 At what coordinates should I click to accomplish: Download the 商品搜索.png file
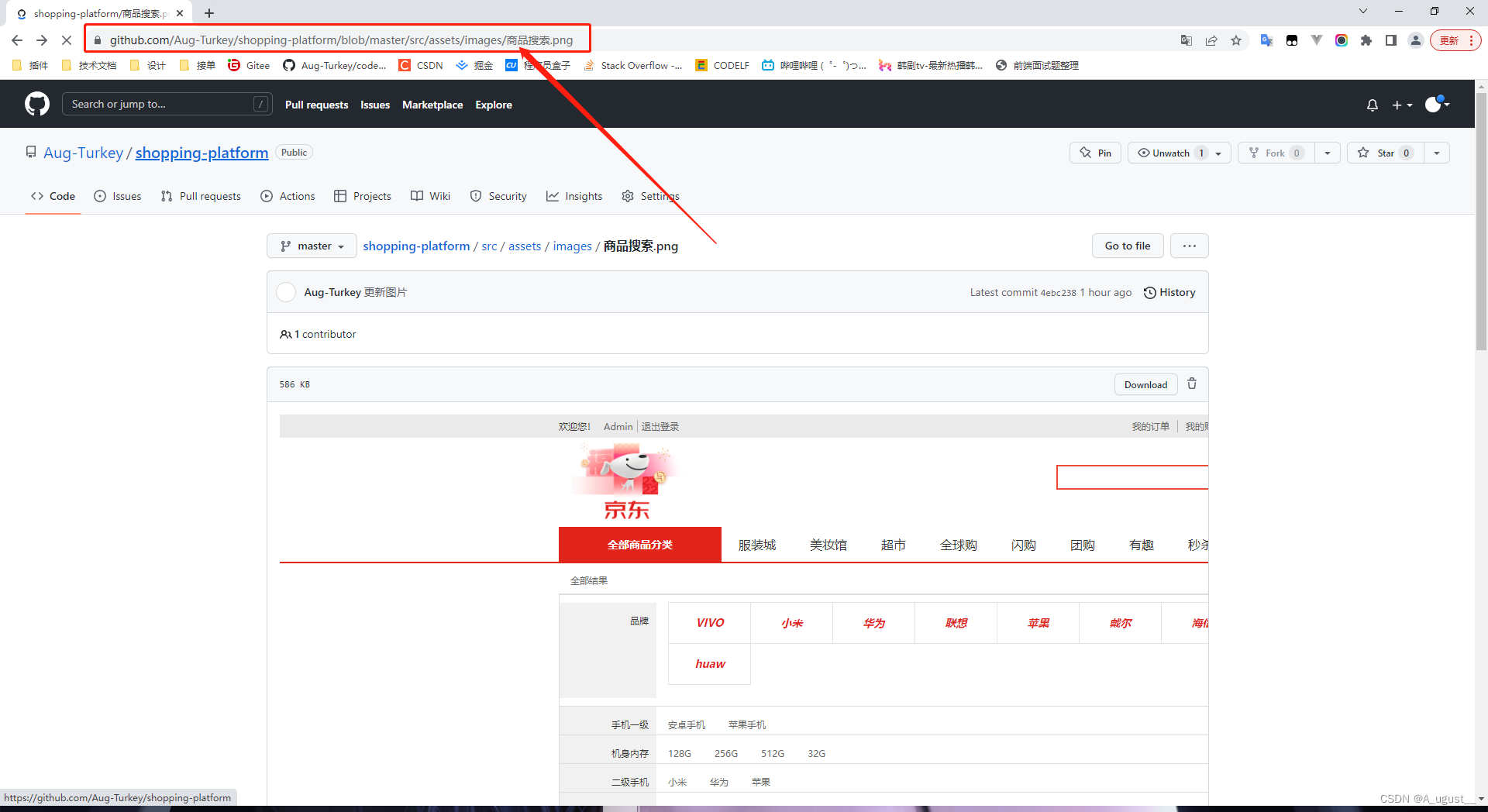pos(1145,384)
